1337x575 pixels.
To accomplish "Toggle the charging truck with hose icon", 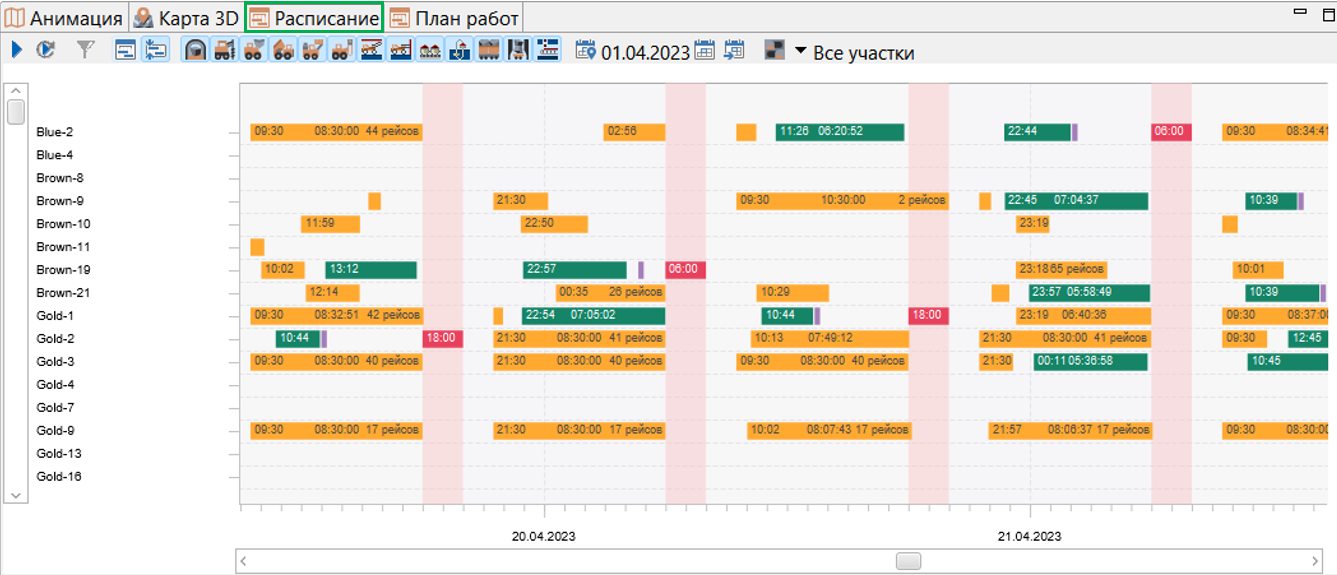I will (x=342, y=49).
